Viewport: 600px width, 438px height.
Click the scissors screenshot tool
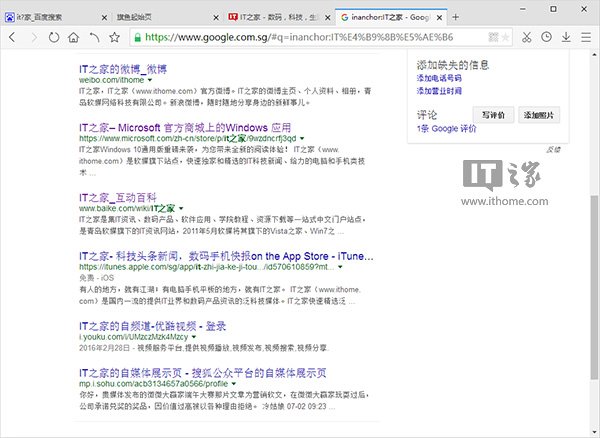pos(527,36)
